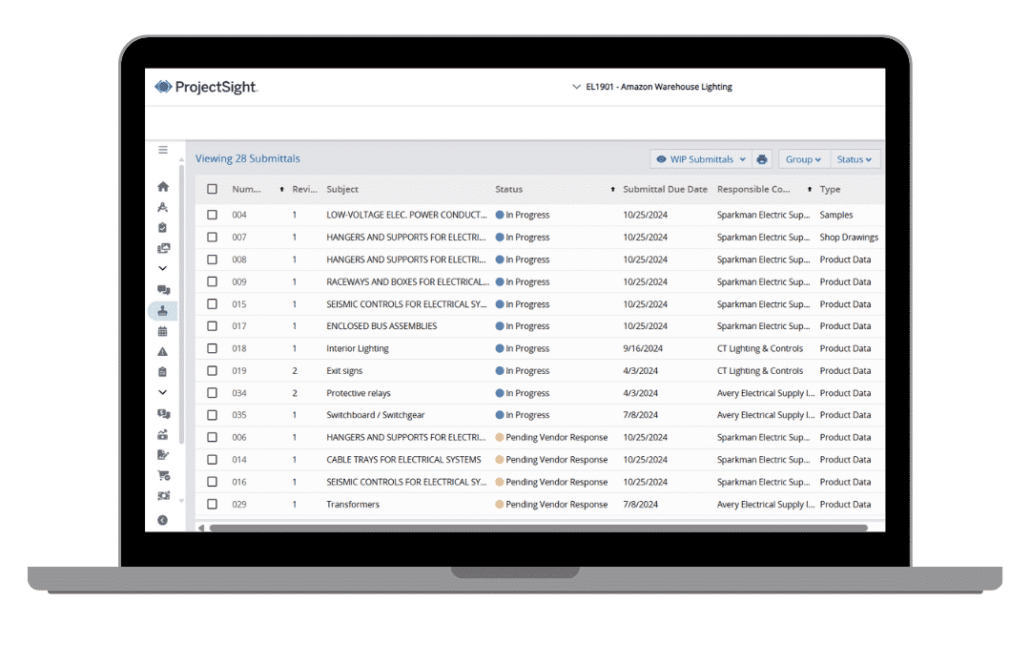Open the Switchboard / Switchgear submittal
The image size is (1030, 665).
(x=376, y=415)
